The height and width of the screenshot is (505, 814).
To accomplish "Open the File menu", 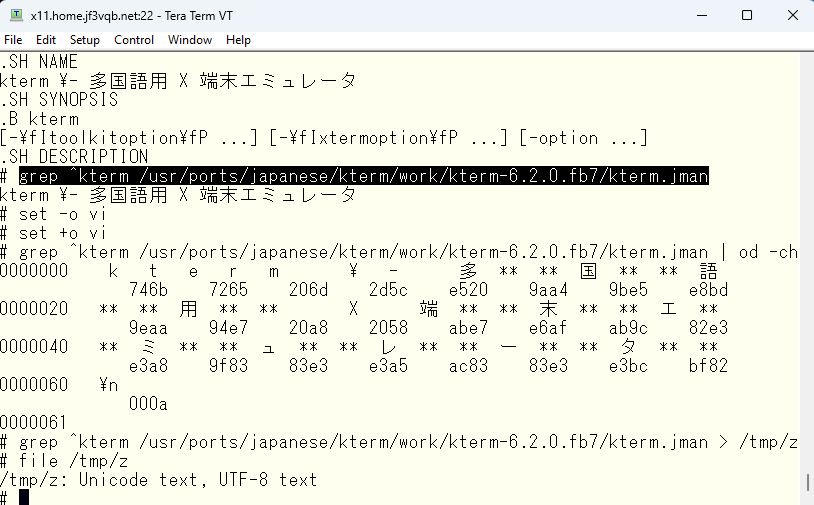I will pyautogui.click(x=13, y=40).
